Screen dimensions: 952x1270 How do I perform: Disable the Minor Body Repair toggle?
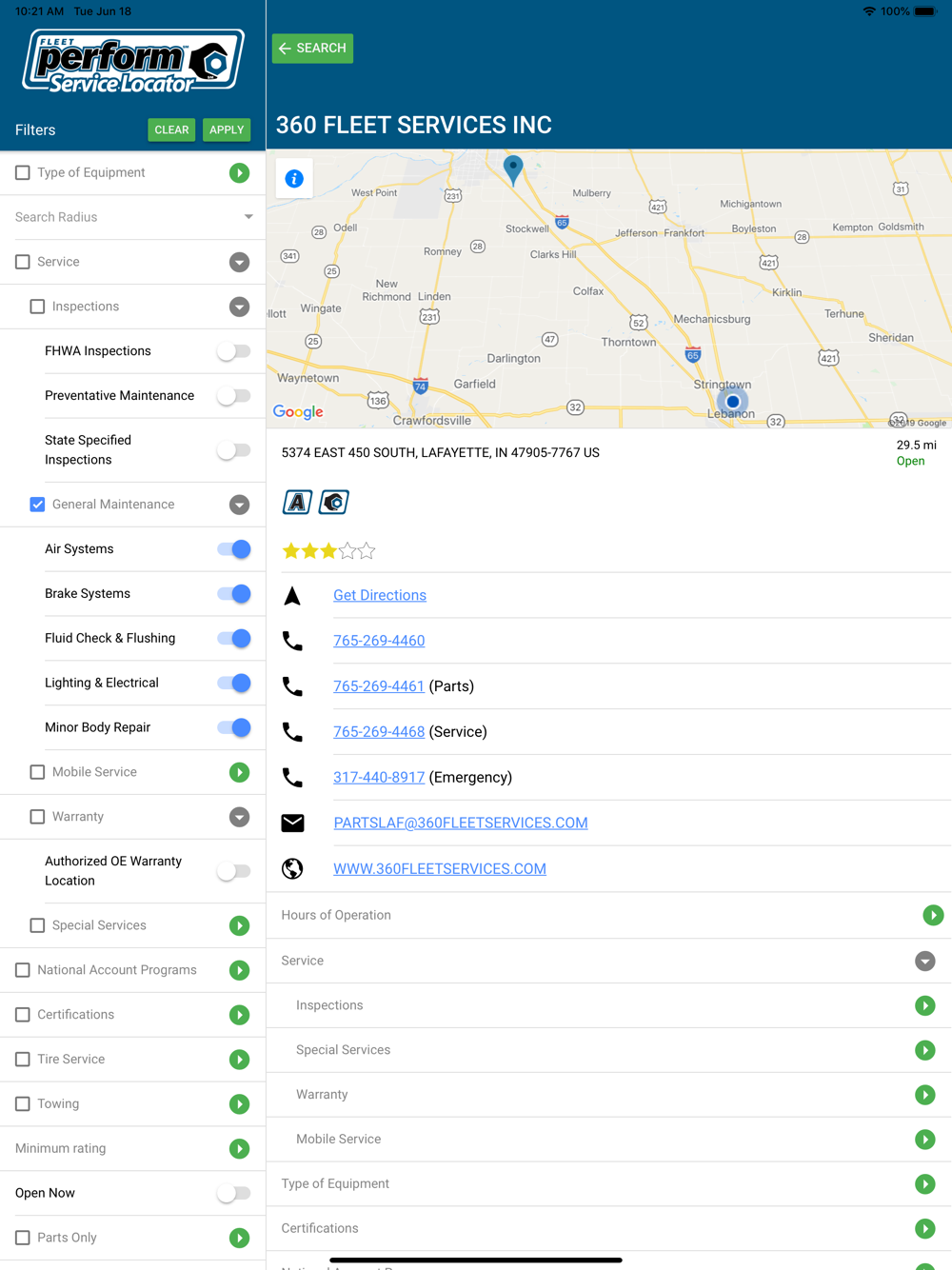(x=233, y=727)
